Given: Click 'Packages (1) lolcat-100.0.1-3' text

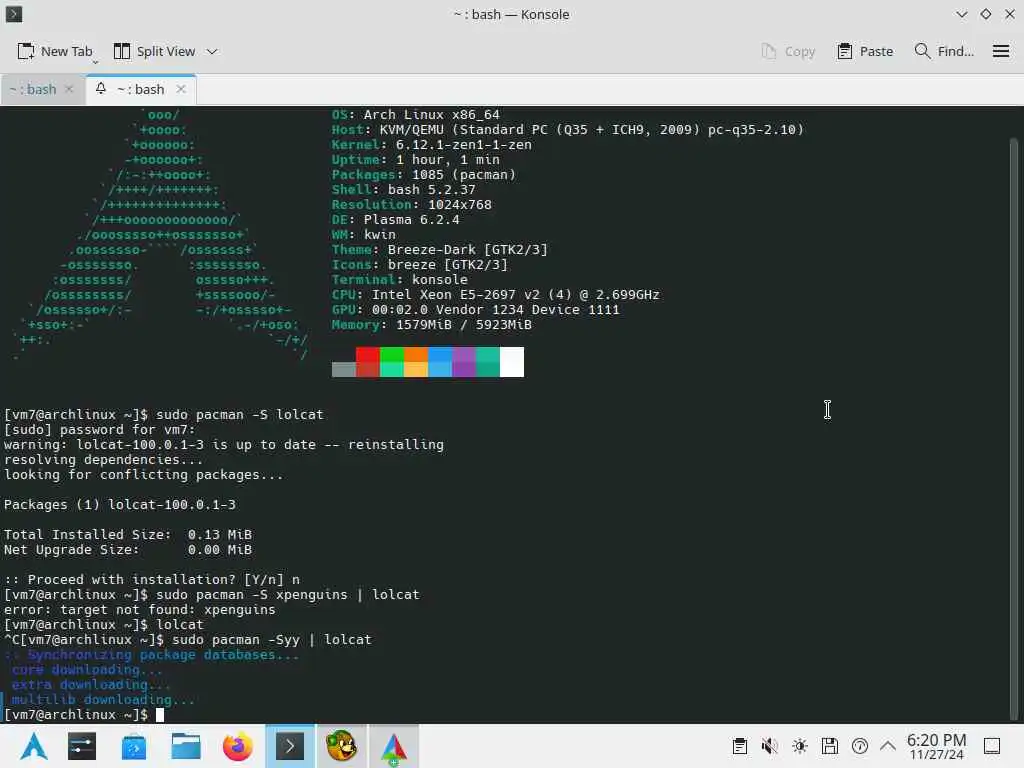Looking at the screenshot, I should [120, 504].
